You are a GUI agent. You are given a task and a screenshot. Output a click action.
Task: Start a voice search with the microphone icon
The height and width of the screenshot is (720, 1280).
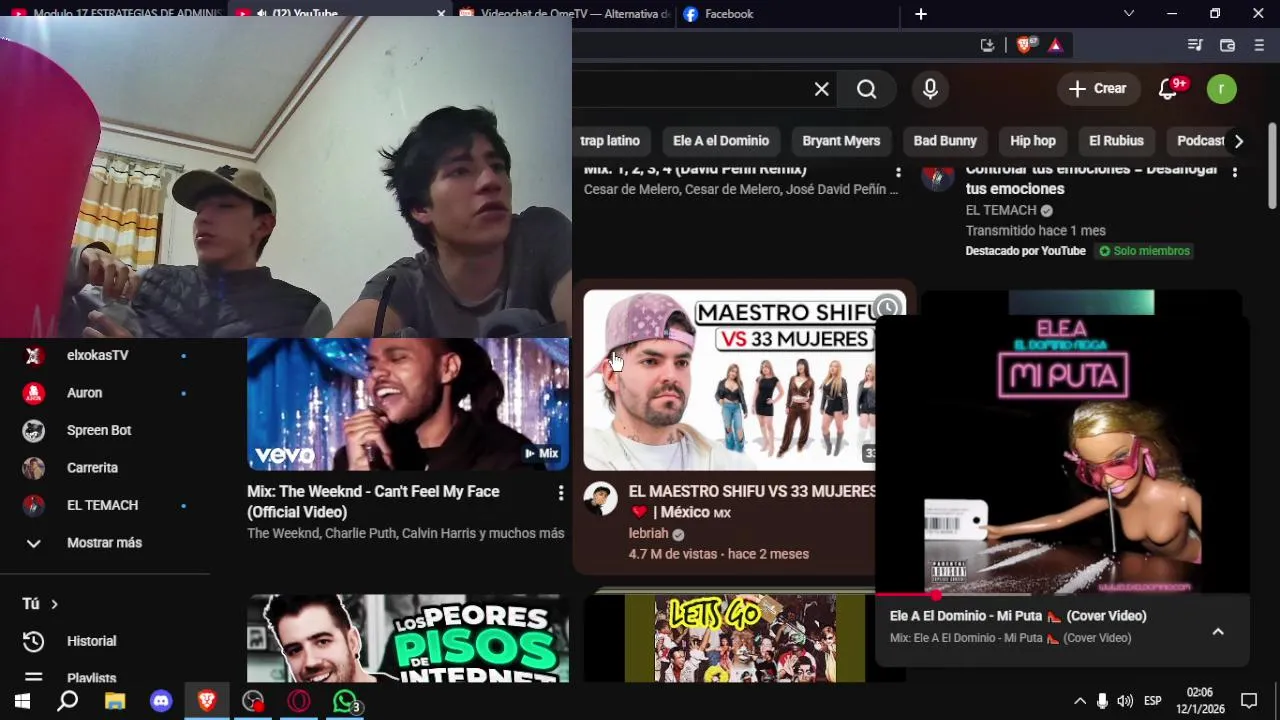tap(930, 89)
